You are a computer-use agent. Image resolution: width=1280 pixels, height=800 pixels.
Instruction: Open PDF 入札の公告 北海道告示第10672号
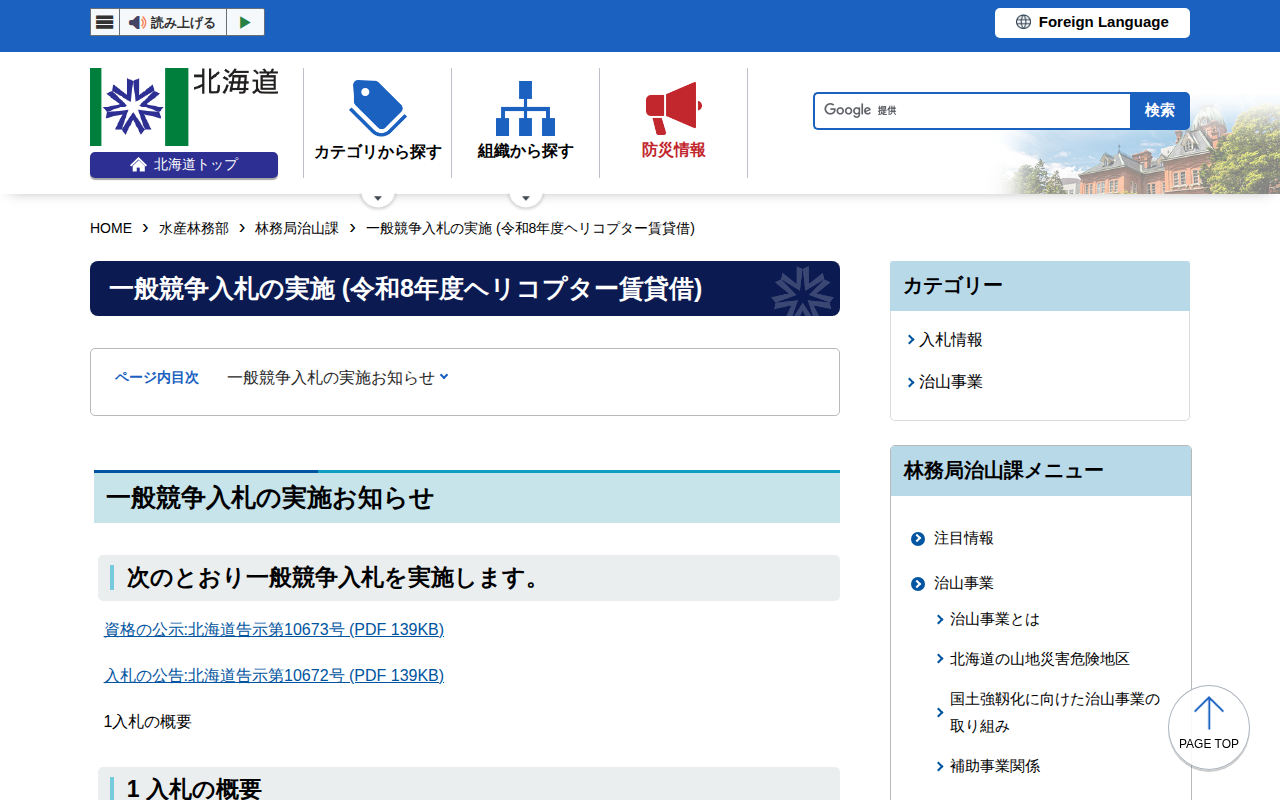[274, 676]
